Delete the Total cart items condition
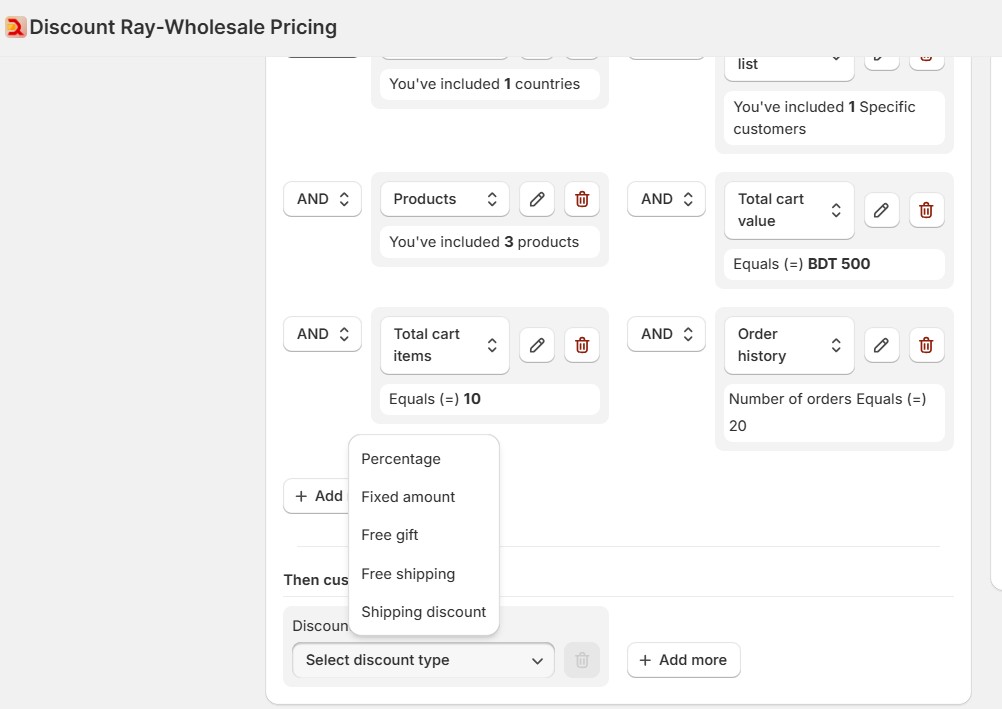1002x709 pixels. [582, 345]
